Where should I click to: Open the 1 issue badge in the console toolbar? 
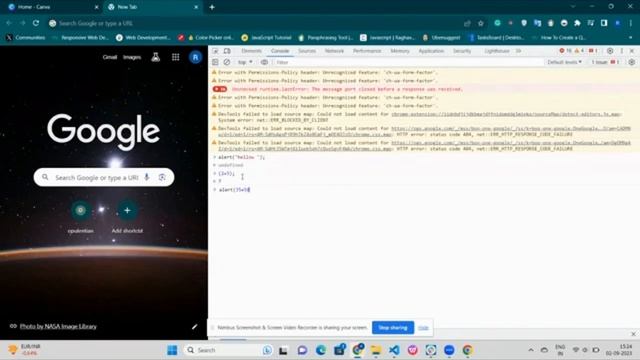(x=606, y=62)
